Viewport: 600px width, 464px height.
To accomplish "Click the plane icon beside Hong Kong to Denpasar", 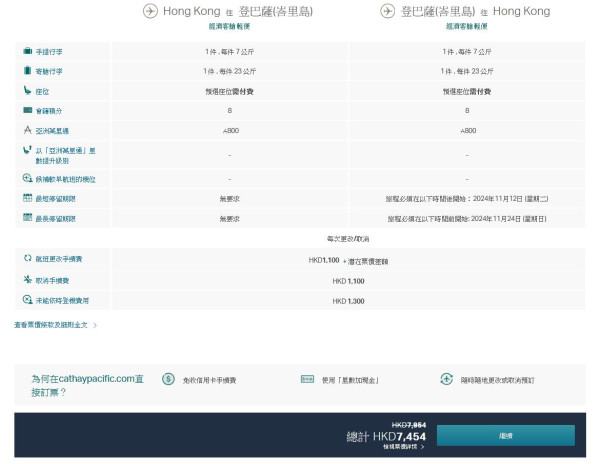I will (x=150, y=11).
